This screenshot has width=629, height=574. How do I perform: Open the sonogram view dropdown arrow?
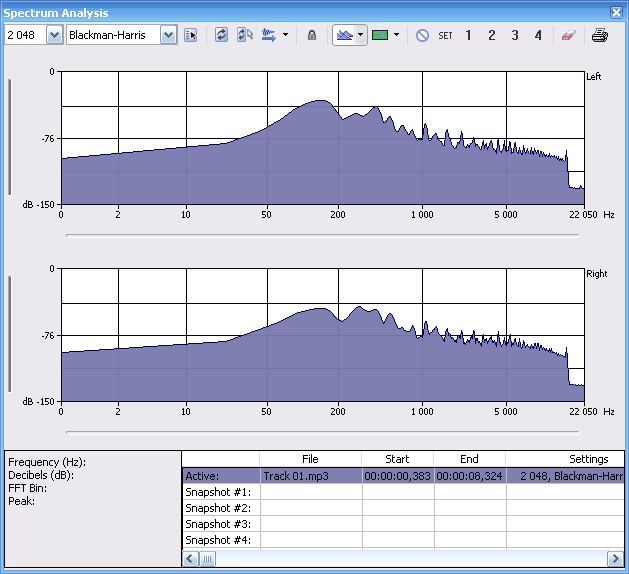coord(396,35)
